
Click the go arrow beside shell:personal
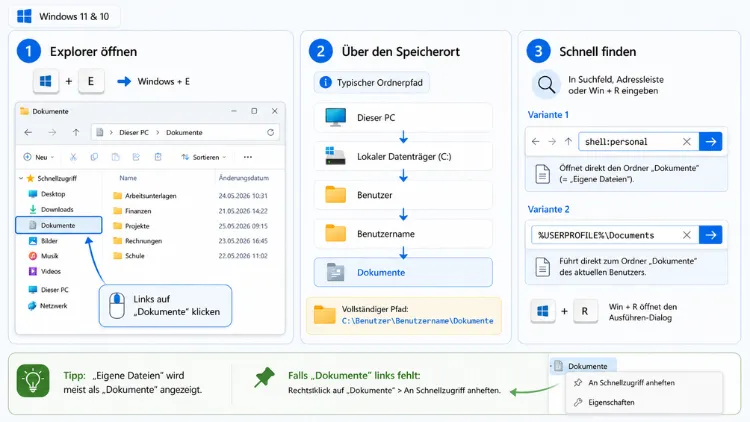coord(710,142)
